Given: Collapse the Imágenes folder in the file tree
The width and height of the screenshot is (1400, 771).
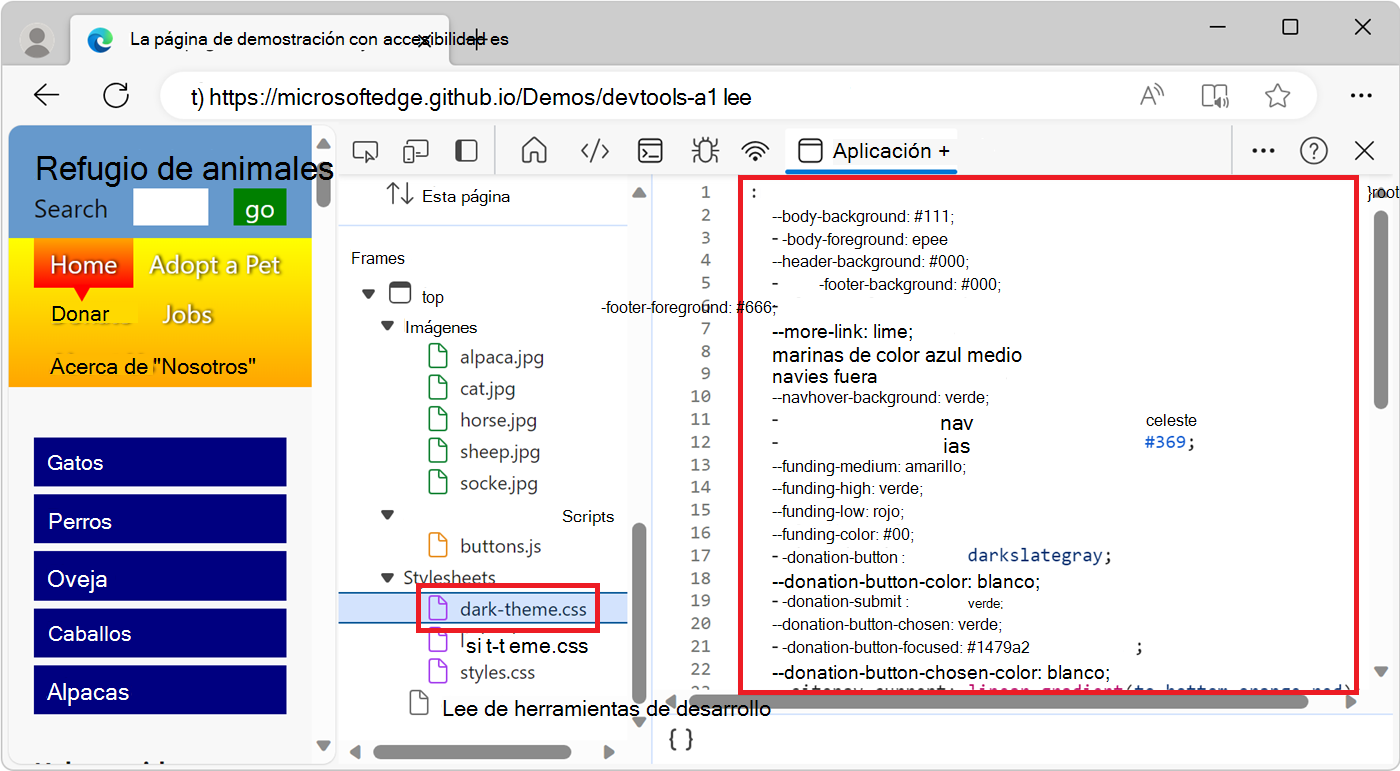Looking at the screenshot, I should 388,326.
